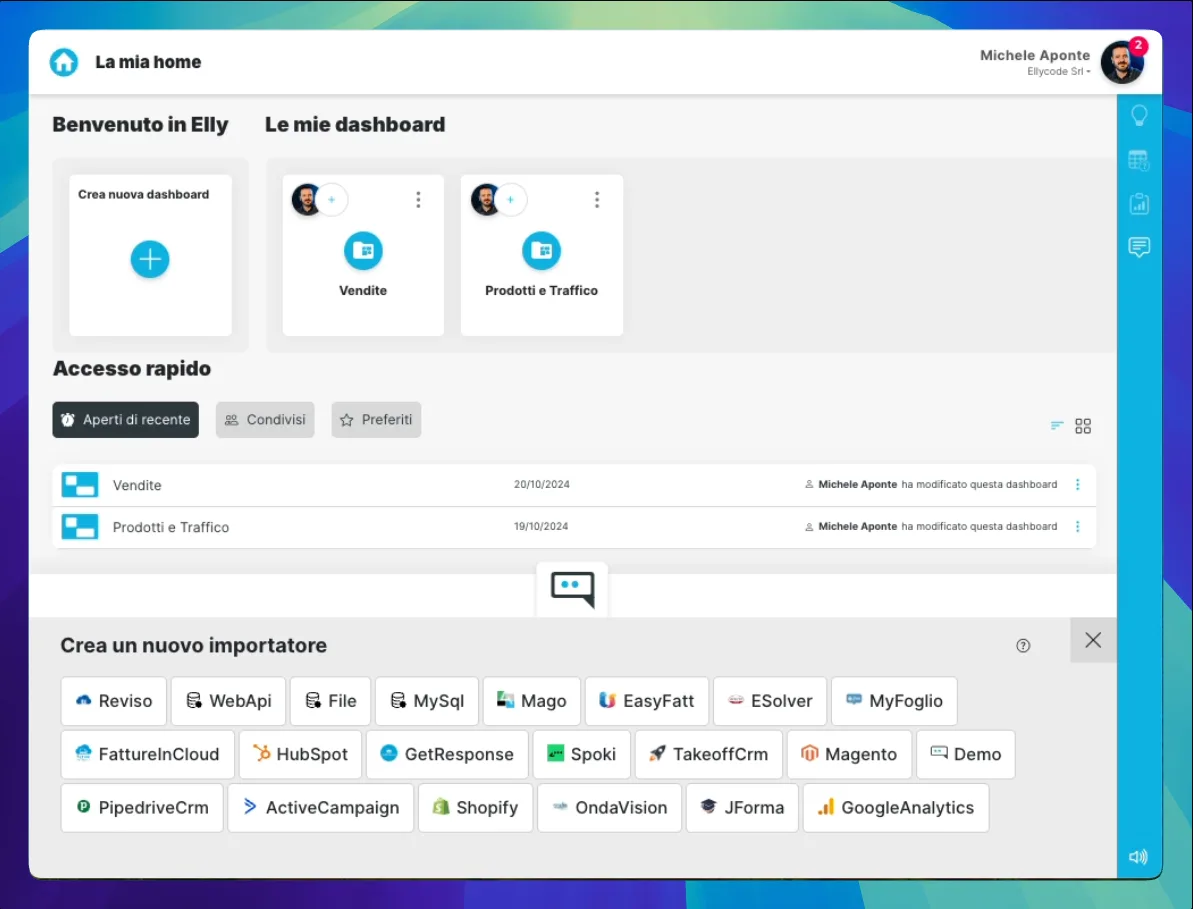Open the data table icon in sidebar

[x=1139, y=160]
